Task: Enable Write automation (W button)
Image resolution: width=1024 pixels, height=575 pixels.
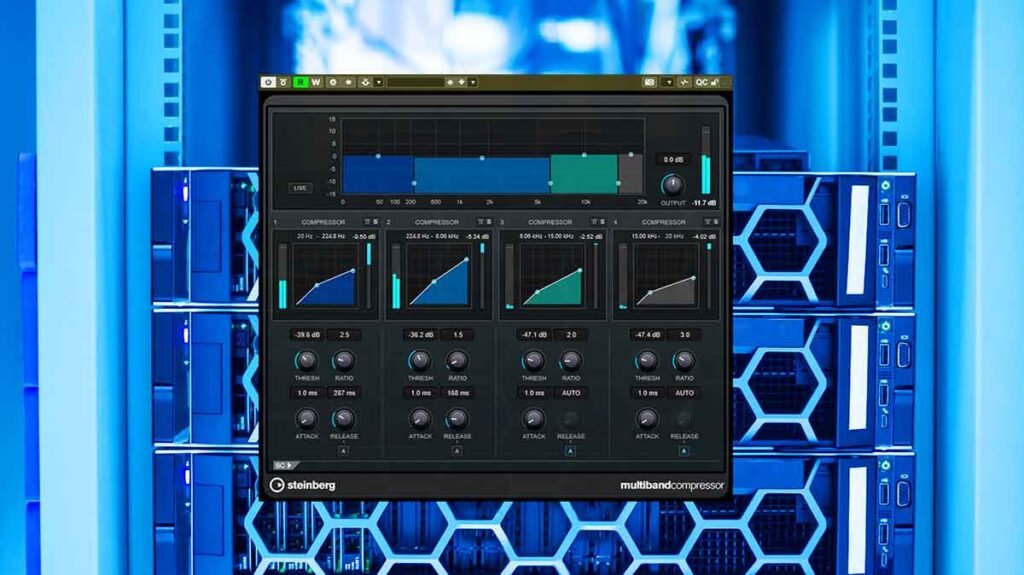Action: (x=316, y=82)
